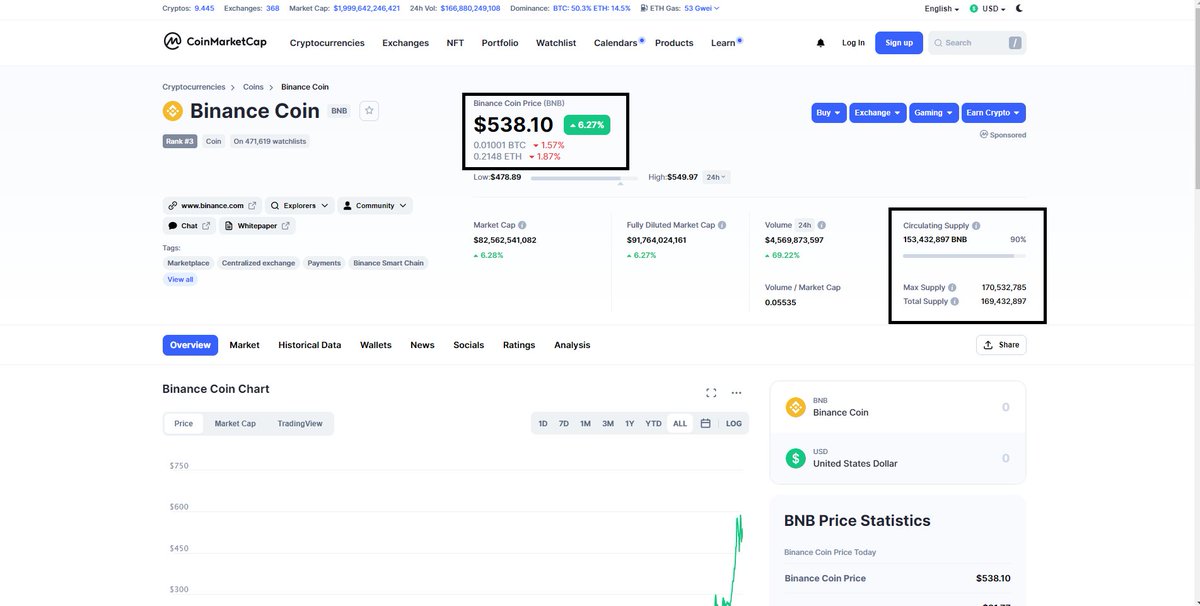Open www.binance.com website link
1200x606 pixels.
(x=213, y=205)
